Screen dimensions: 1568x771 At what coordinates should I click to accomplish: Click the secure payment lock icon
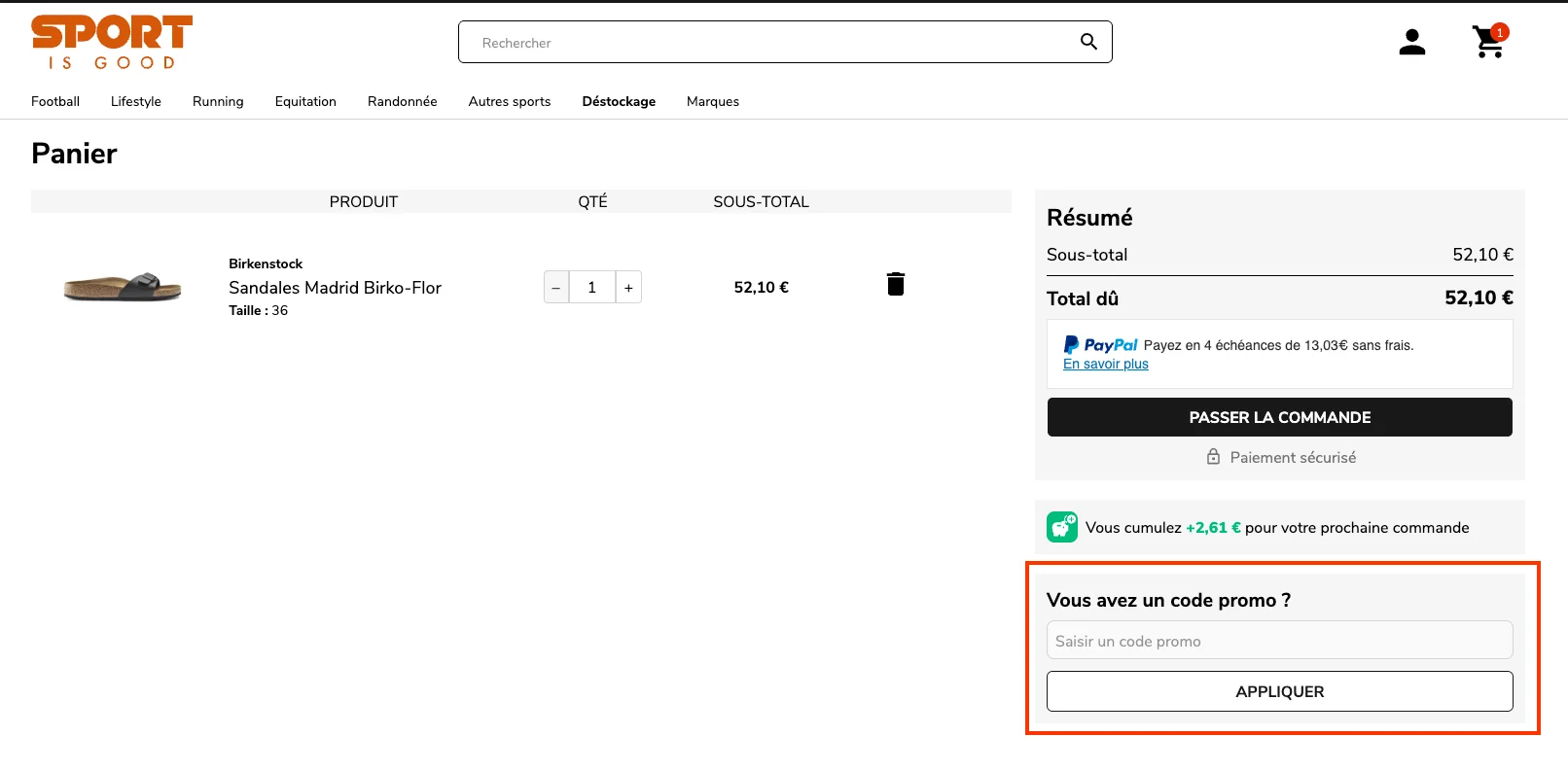coord(1213,457)
